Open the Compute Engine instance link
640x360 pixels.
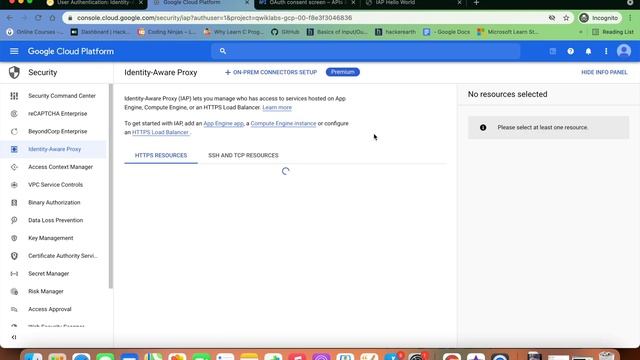click(x=283, y=123)
